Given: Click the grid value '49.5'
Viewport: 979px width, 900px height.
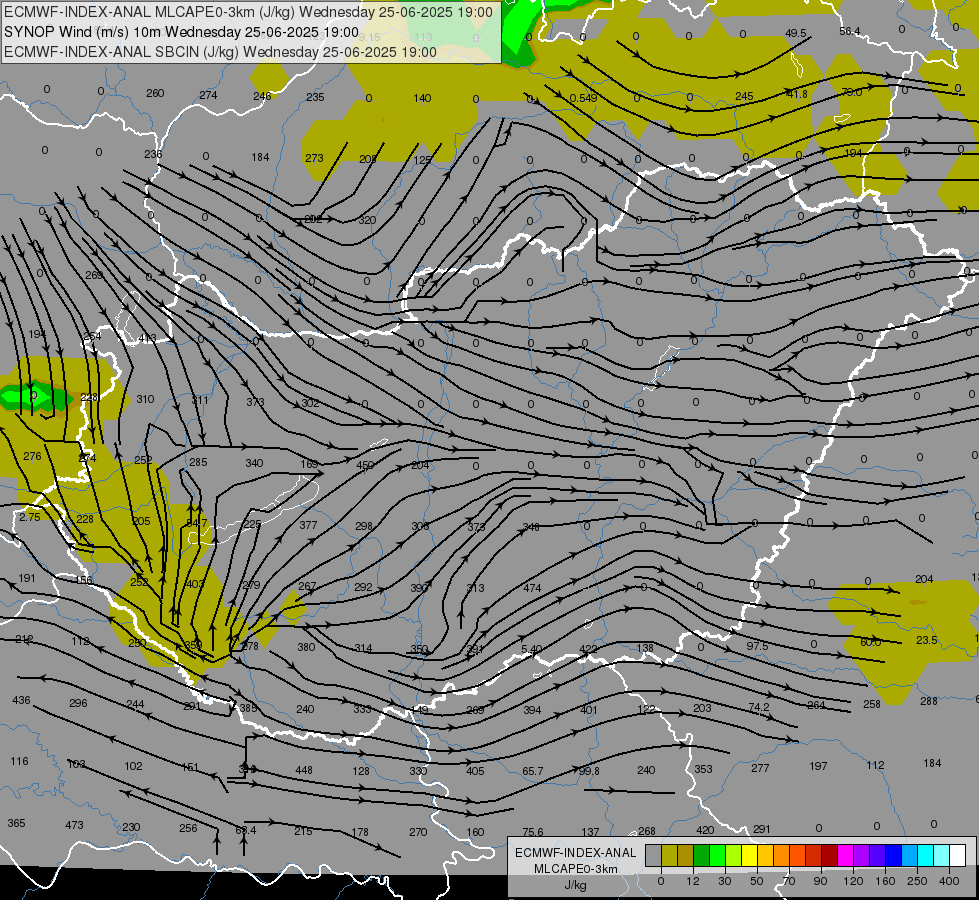Looking at the screenshot, I should tap(796, 33).
